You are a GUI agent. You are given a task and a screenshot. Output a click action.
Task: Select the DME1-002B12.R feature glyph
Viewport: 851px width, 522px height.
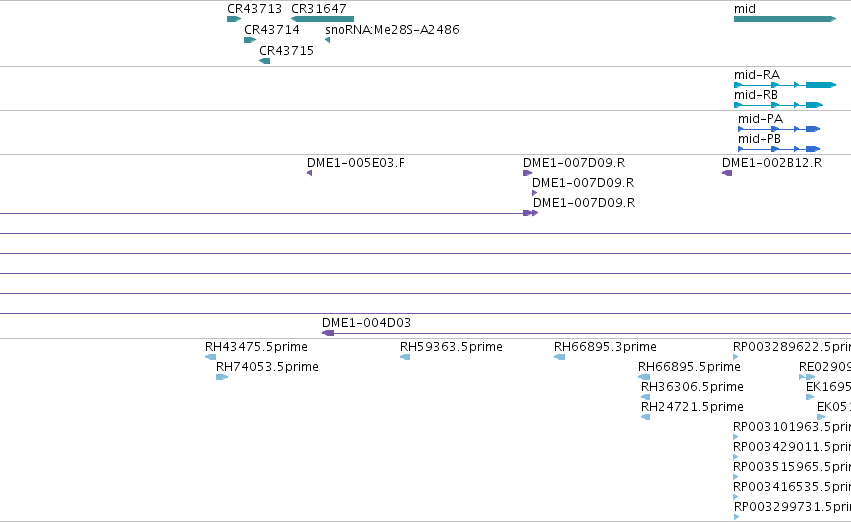click(727, 173)
